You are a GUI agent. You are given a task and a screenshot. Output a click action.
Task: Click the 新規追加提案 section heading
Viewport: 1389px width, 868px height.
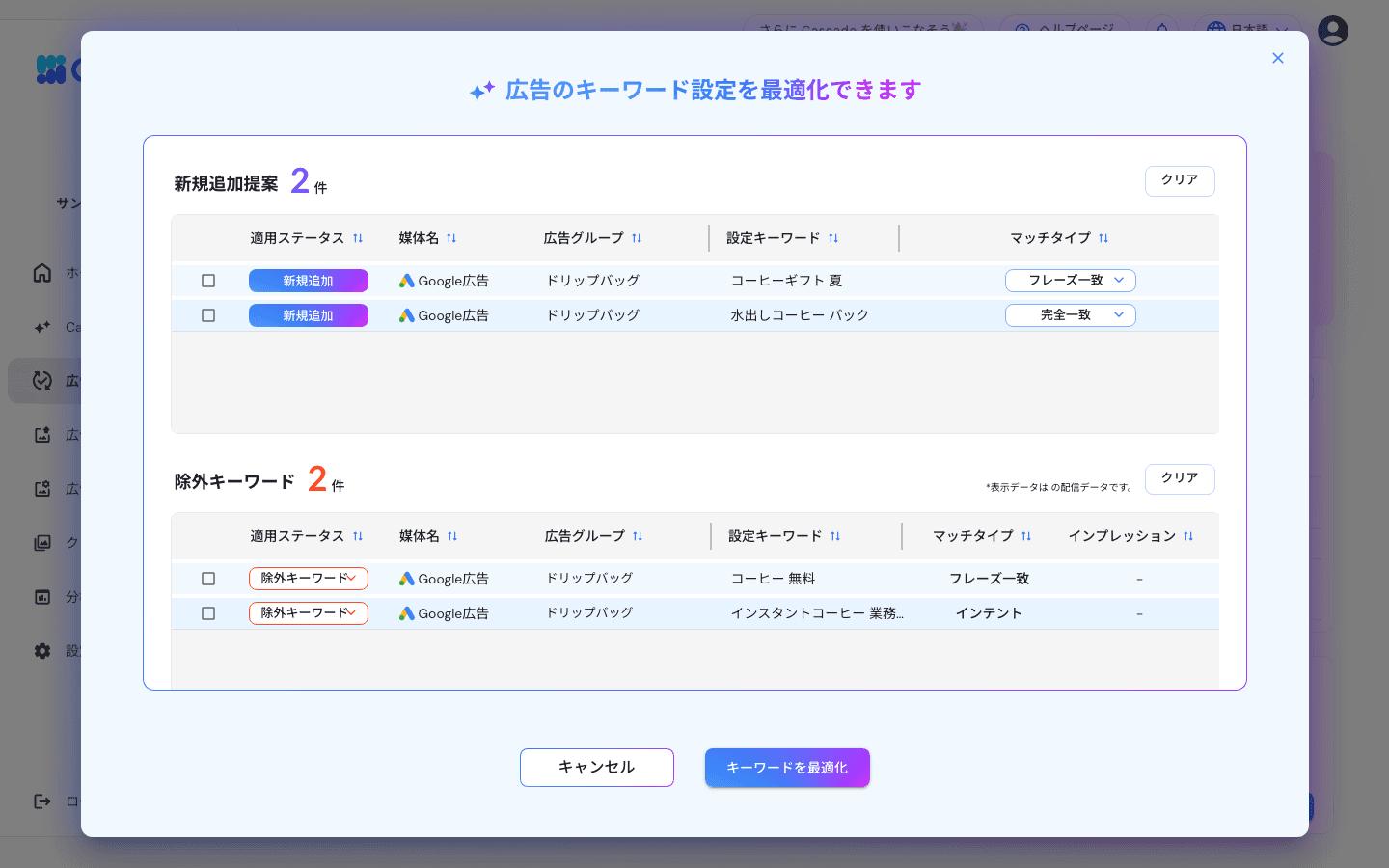(x=226, y=183)
